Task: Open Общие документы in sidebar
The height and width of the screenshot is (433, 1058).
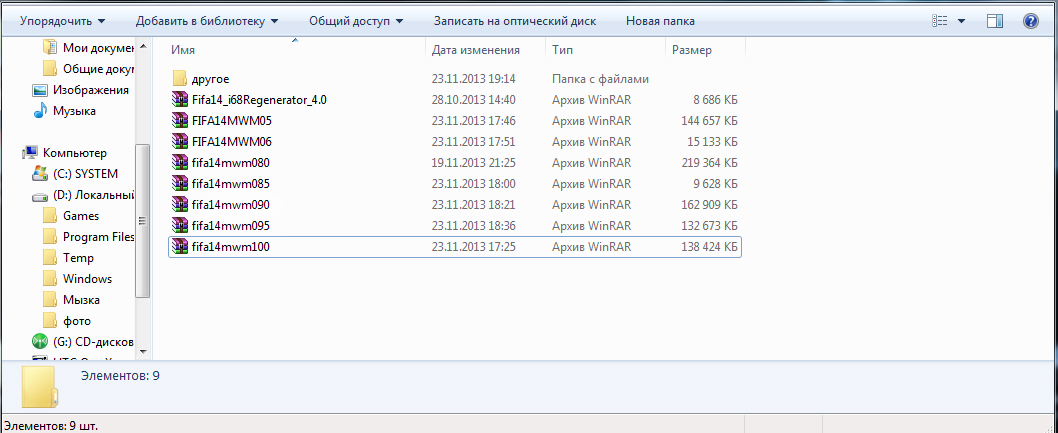Action: tap(99, 69)
